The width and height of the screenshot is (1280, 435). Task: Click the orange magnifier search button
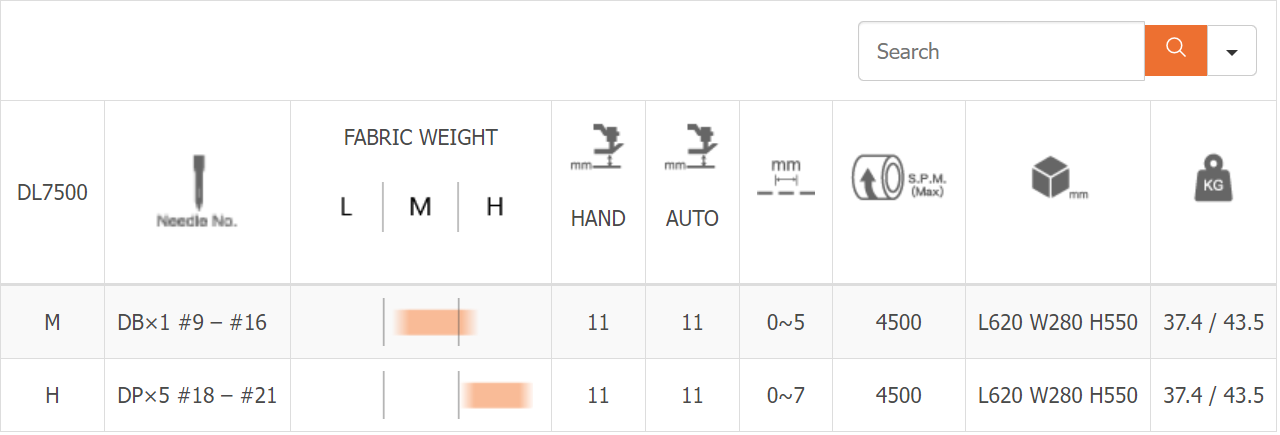click(x=1176, y=50)
